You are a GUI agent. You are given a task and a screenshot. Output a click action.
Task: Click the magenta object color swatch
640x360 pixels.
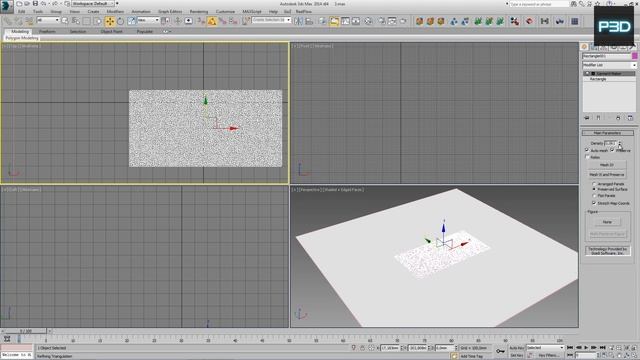pos(634,56)
